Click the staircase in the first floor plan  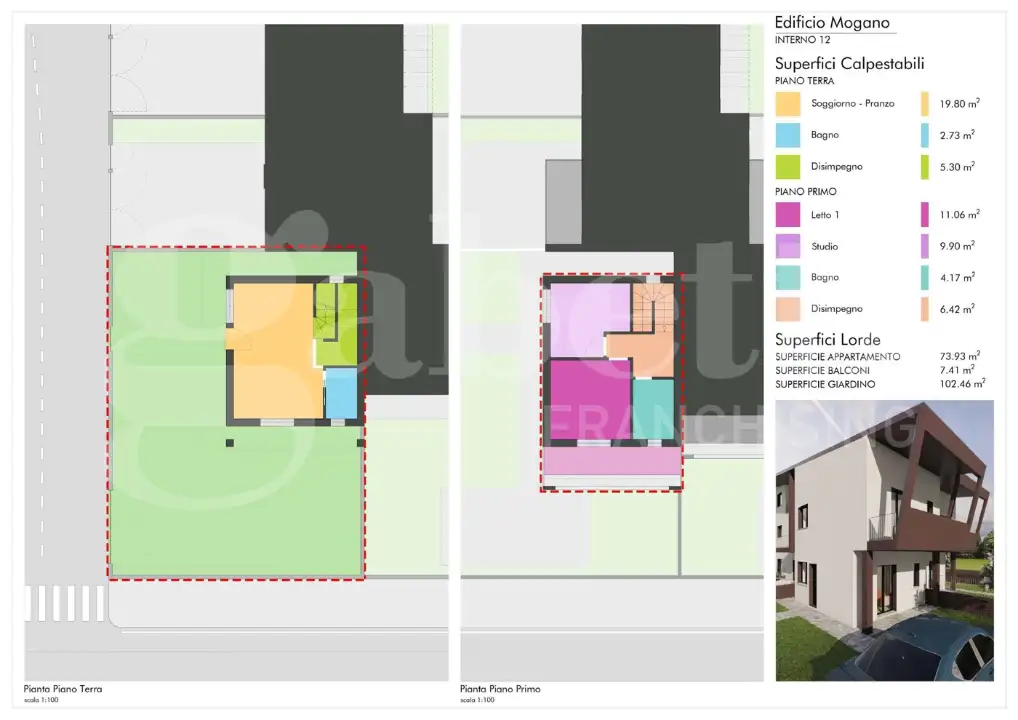pos(653,306)
